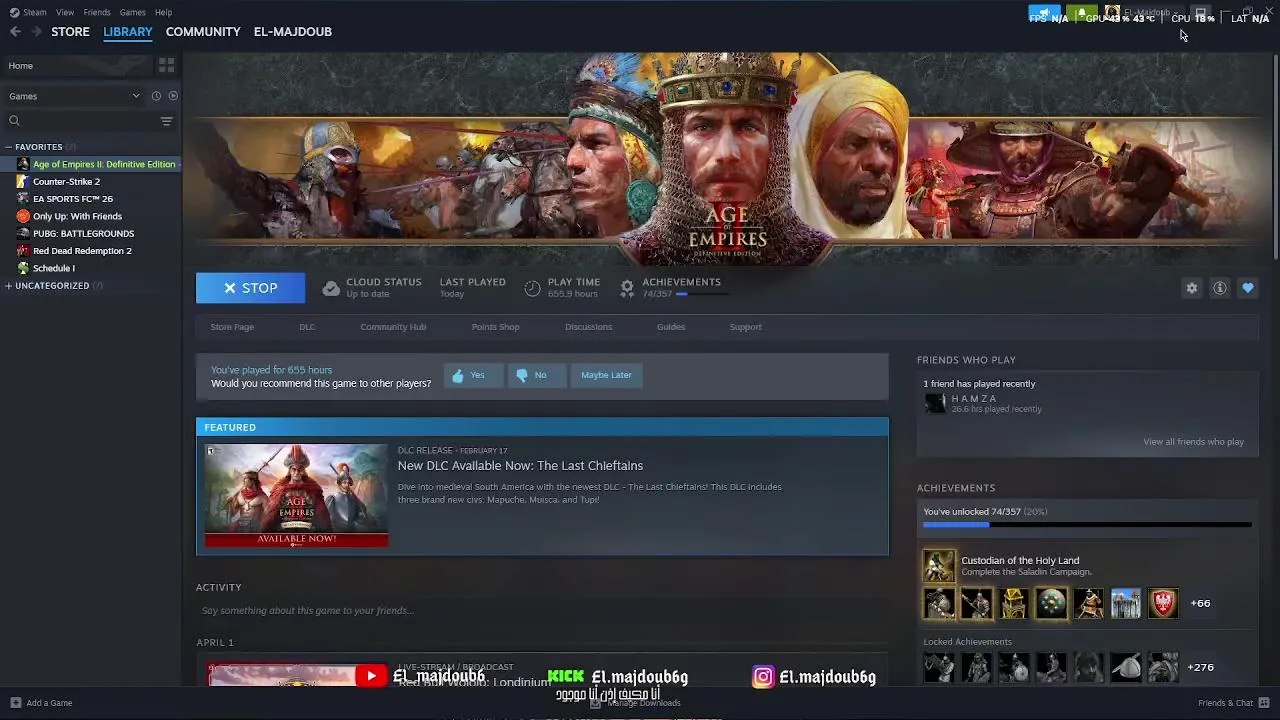Open the Help menu

tap(163, 12)
